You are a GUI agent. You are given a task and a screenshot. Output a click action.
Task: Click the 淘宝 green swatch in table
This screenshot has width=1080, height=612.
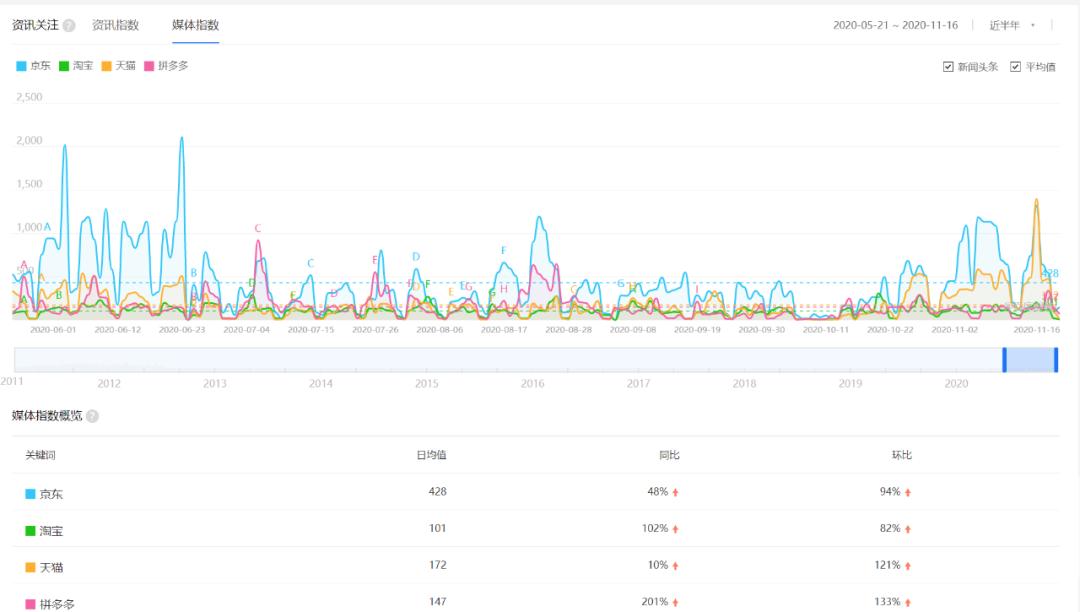pos(30,531)
